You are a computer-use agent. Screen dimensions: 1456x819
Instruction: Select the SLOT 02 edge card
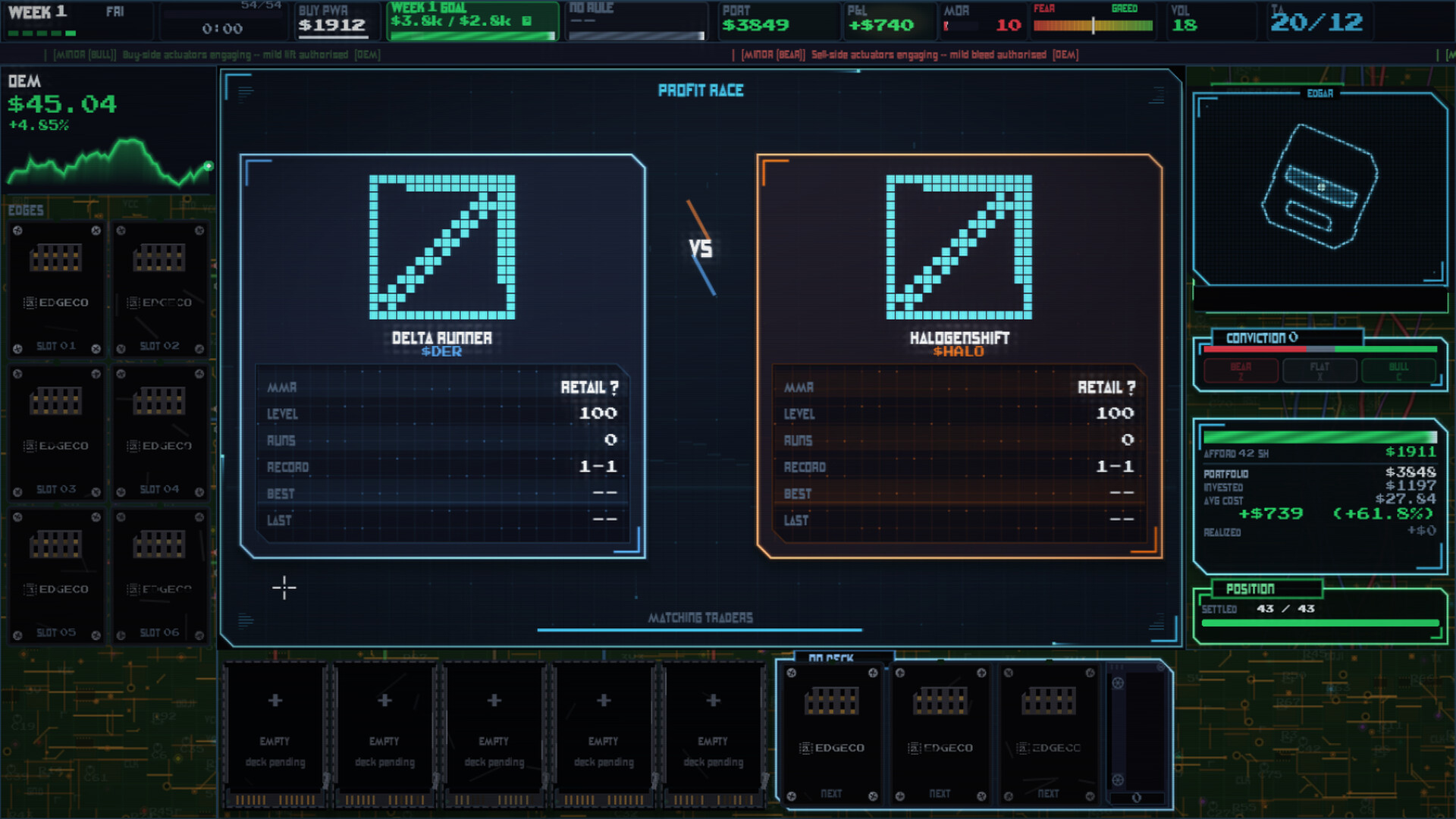160,289
